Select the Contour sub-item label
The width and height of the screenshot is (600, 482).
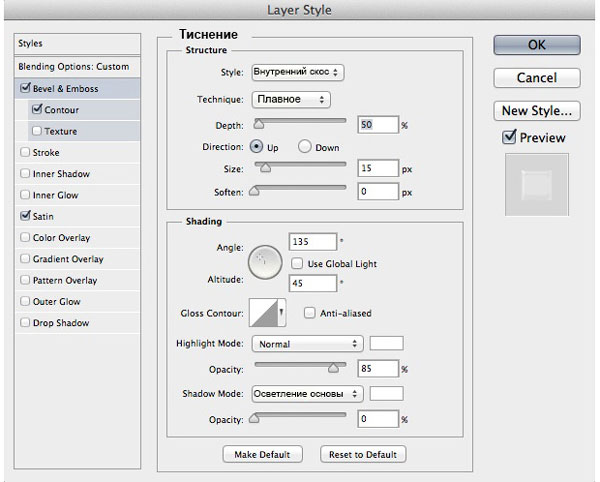pyautogui.click(x=62, y=110)
